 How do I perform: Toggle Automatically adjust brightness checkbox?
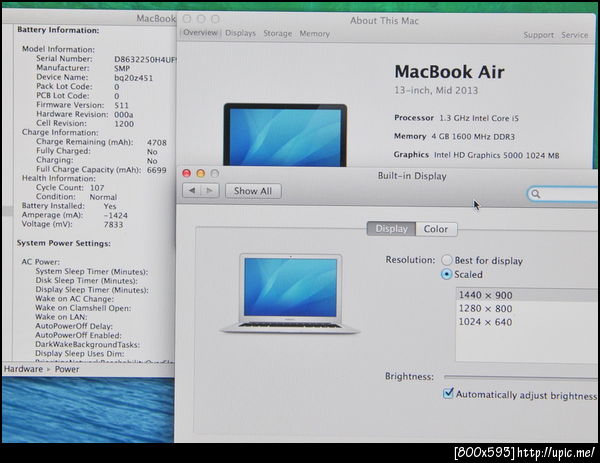448,393
